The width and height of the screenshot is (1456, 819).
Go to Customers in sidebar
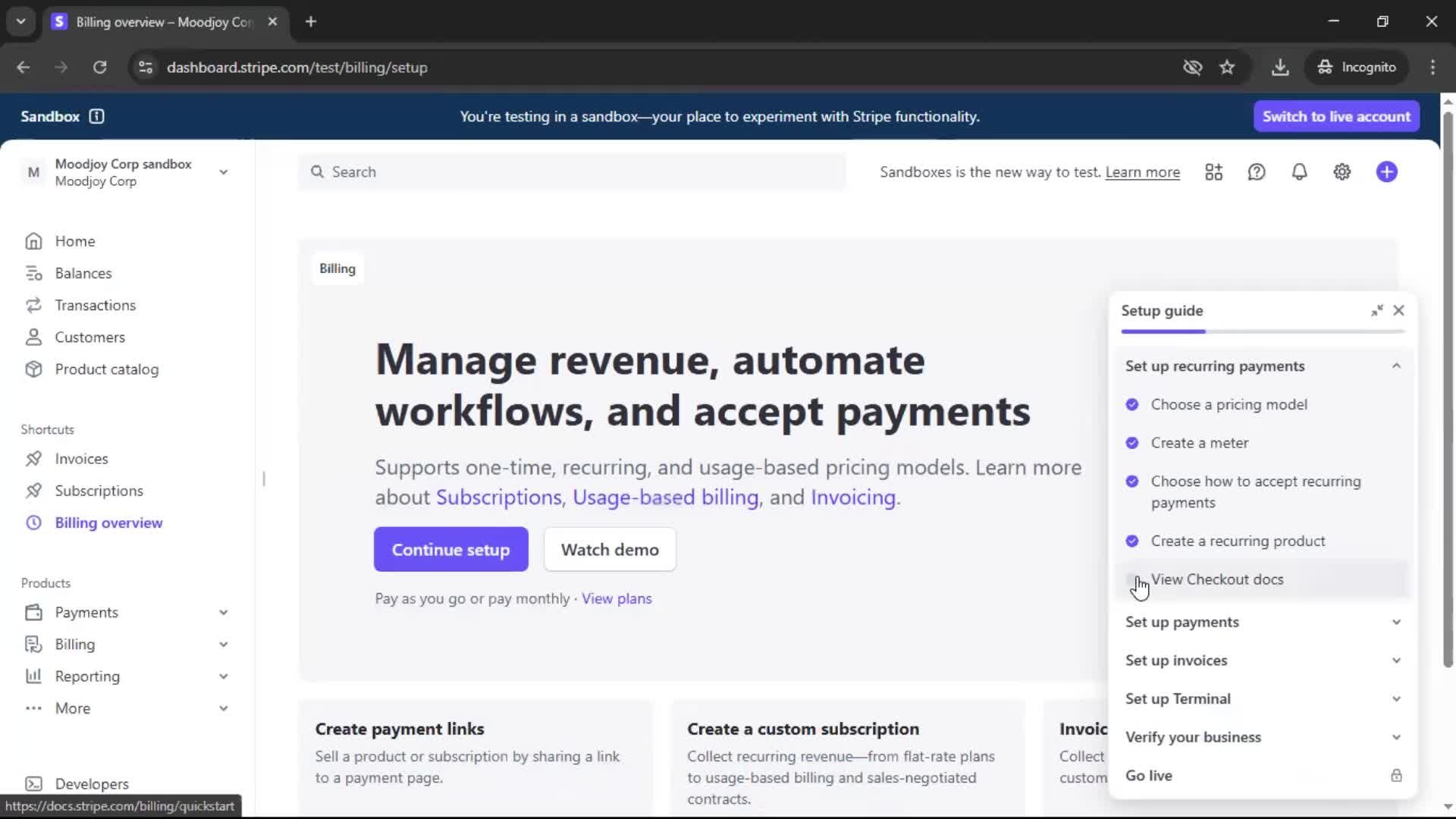(89, 337)
